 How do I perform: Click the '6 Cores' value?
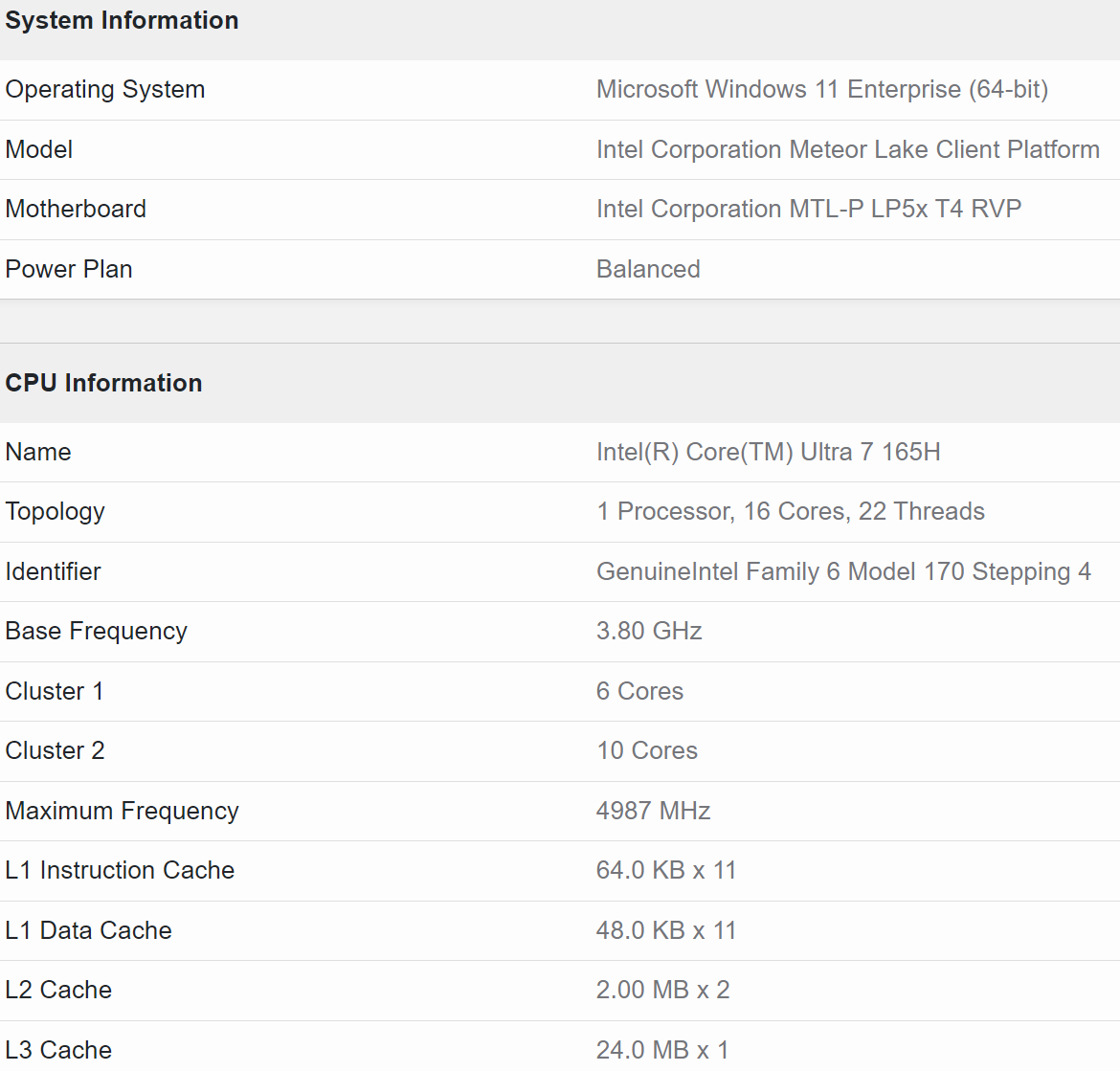pyautogui.click(x=639, y=691)
